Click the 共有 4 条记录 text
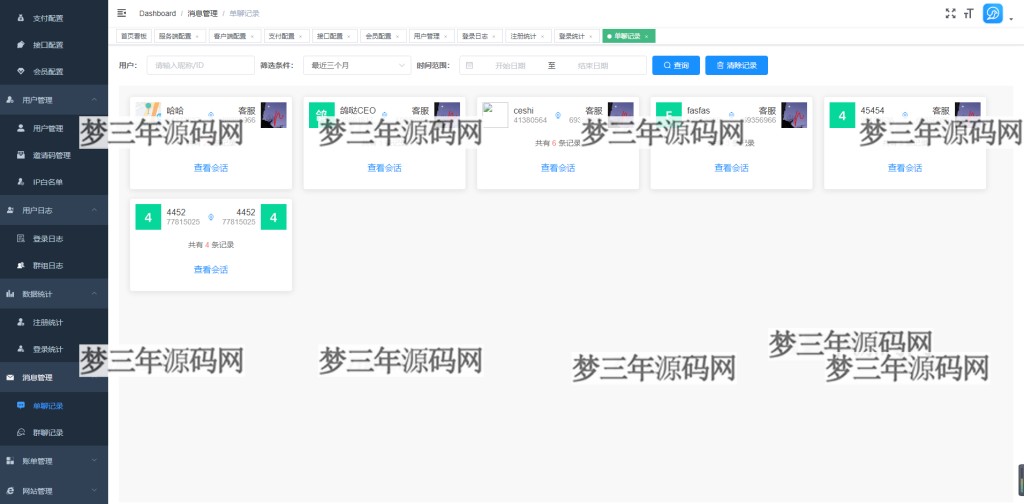The height and width of the screenshot is (504, 1024). click(211, 245)
